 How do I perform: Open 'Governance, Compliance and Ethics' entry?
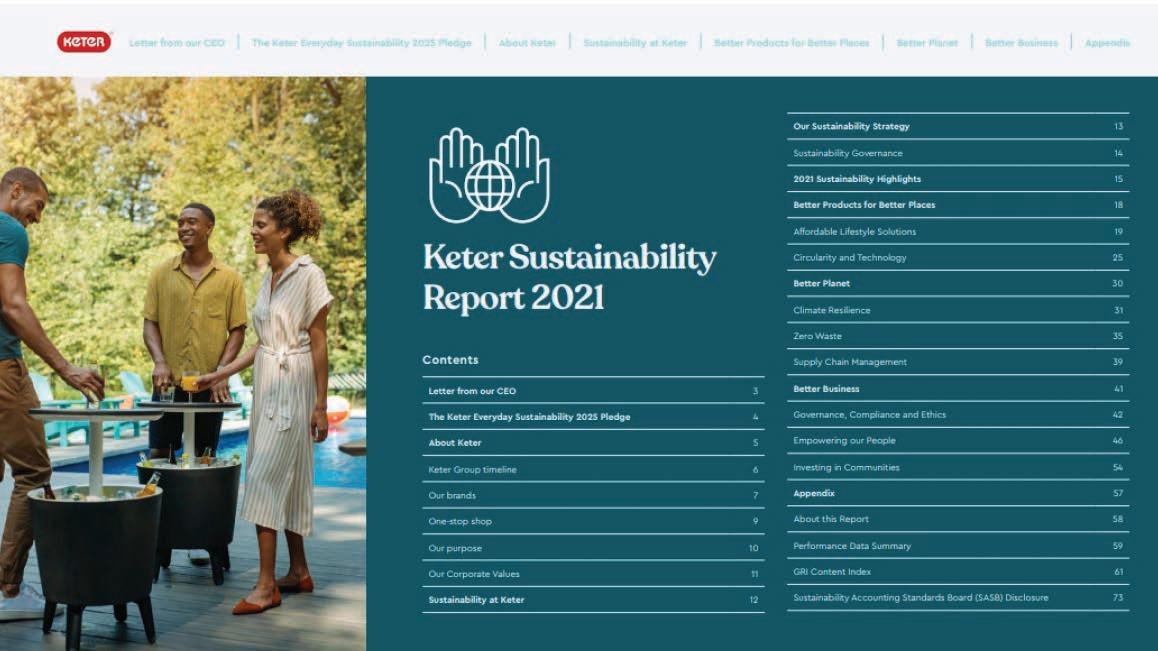(x=958, y=415)
